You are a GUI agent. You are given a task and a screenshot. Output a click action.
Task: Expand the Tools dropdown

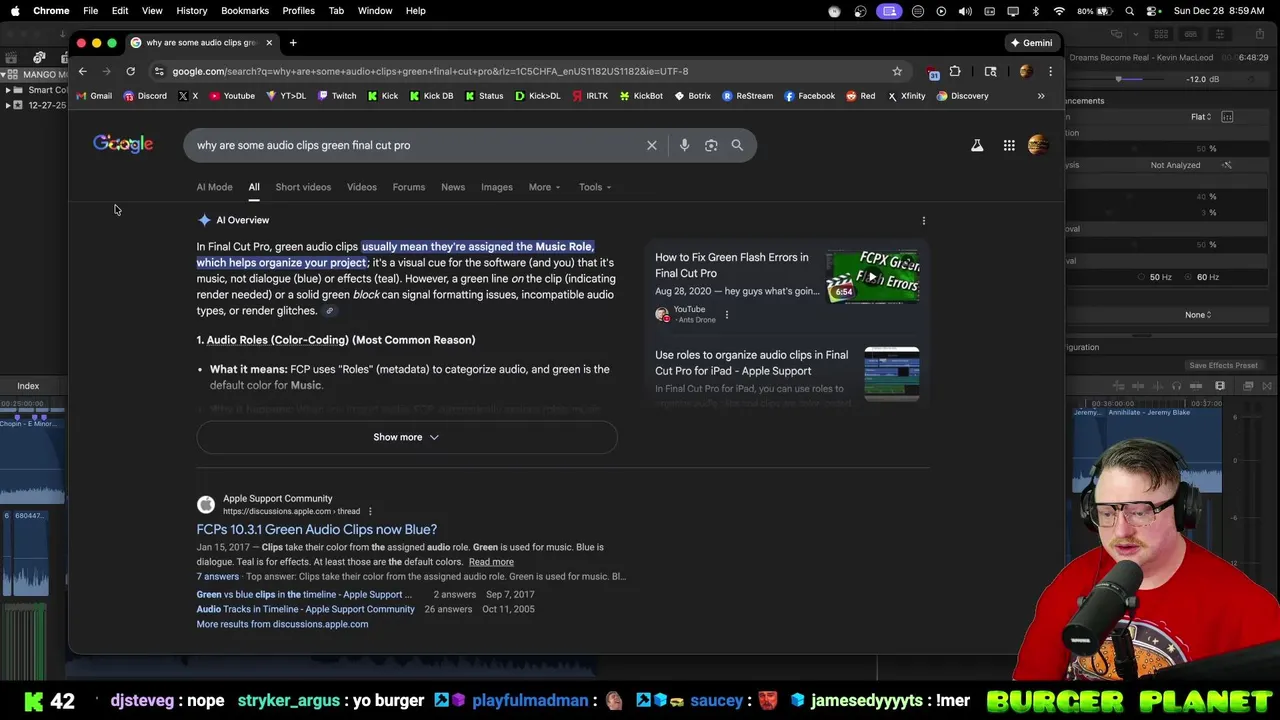coord(595,187)
